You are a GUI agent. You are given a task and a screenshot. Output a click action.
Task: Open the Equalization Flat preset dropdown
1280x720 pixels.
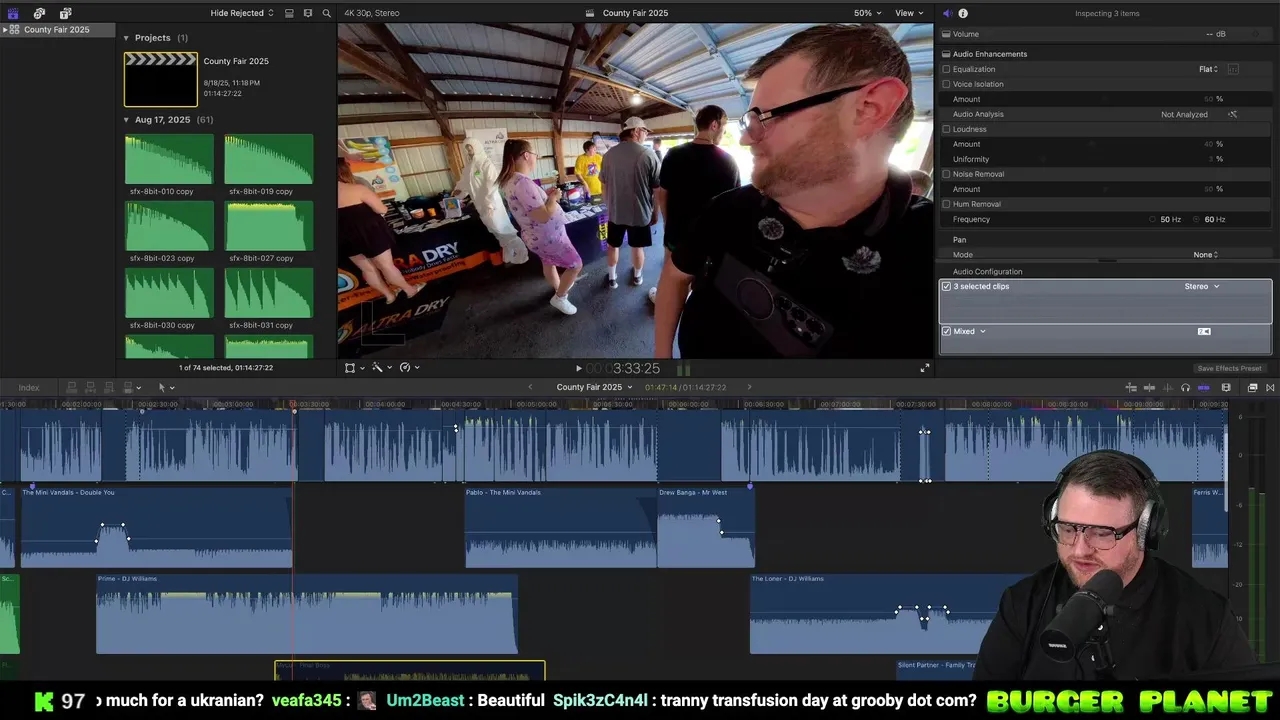[1209, 69]
